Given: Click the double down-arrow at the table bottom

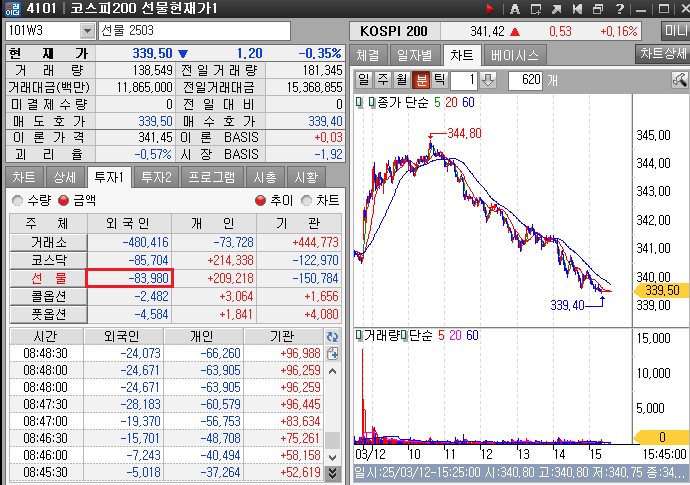Looking at the screenshot, I should 333,473.
